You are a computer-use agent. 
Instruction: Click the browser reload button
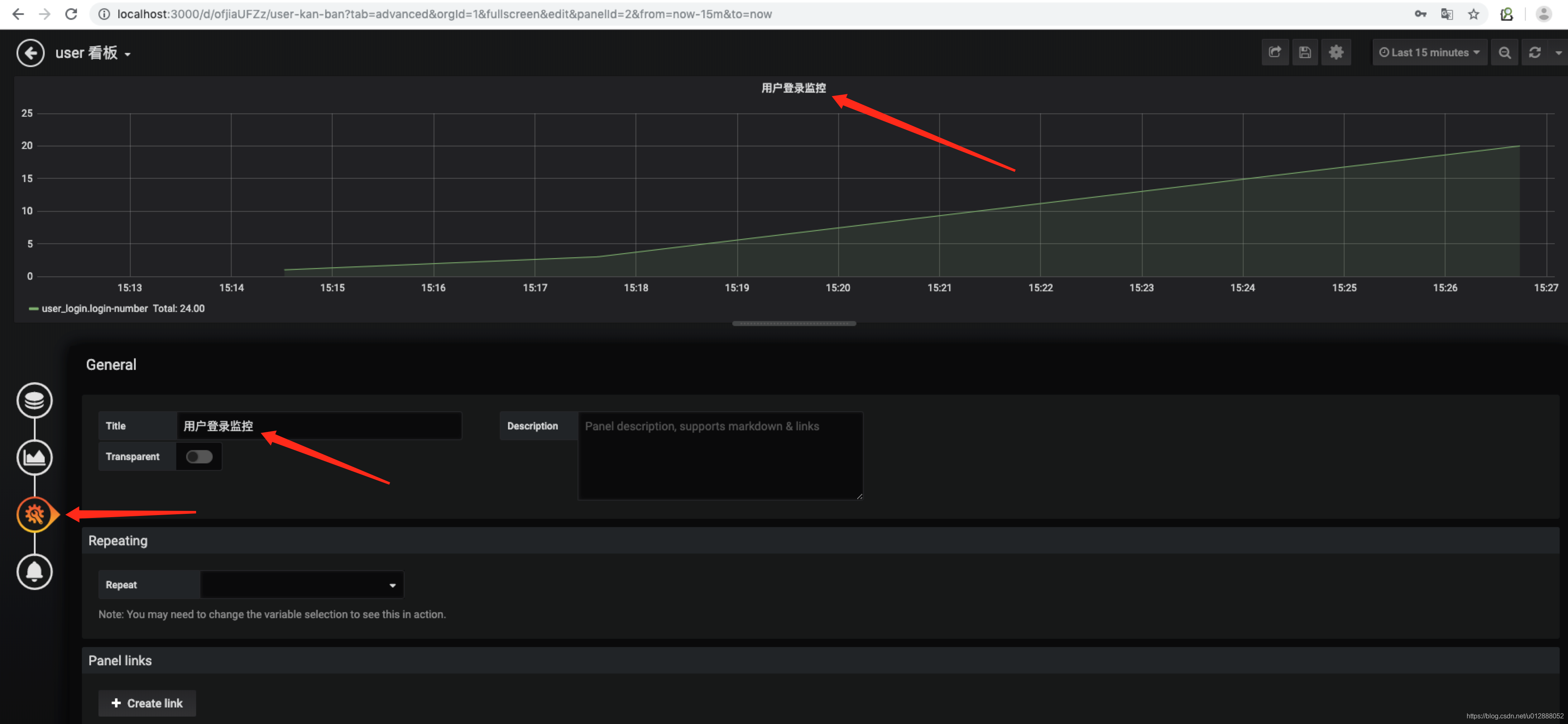click(x=71, y=14)
